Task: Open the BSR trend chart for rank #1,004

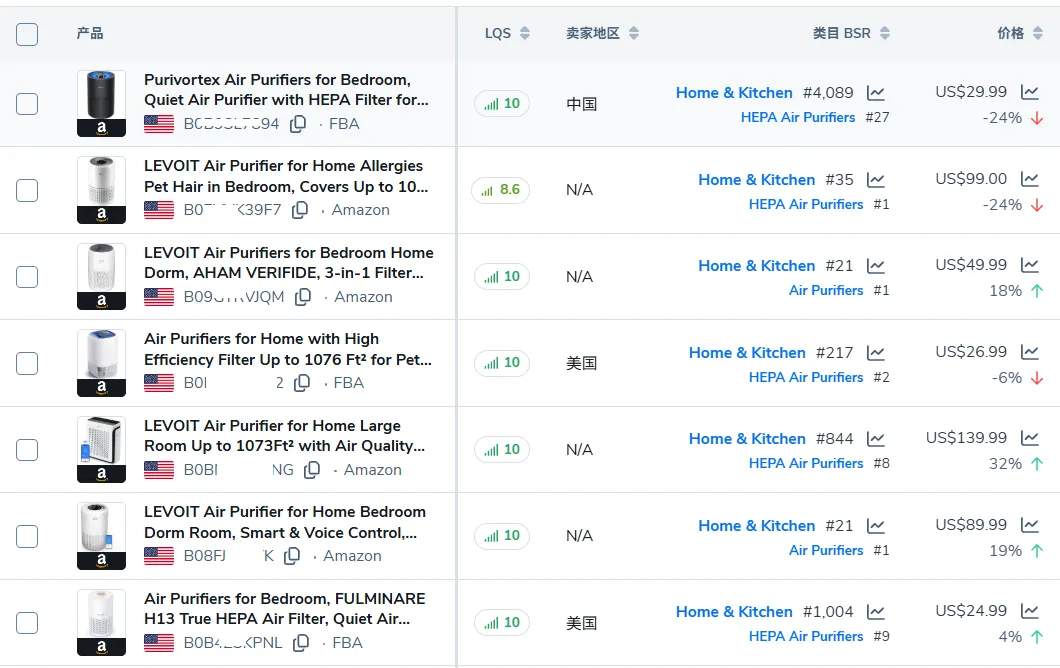Action: (x=876, y=612)
